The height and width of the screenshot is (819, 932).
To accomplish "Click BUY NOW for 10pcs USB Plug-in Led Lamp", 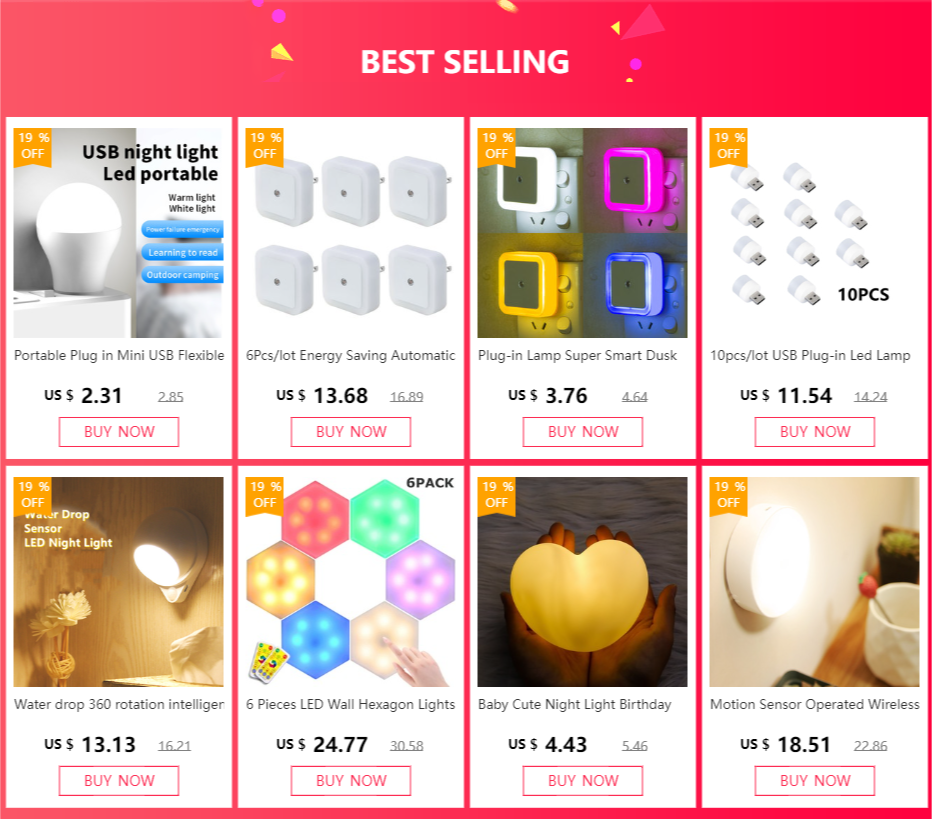I will tap(815, 431).
